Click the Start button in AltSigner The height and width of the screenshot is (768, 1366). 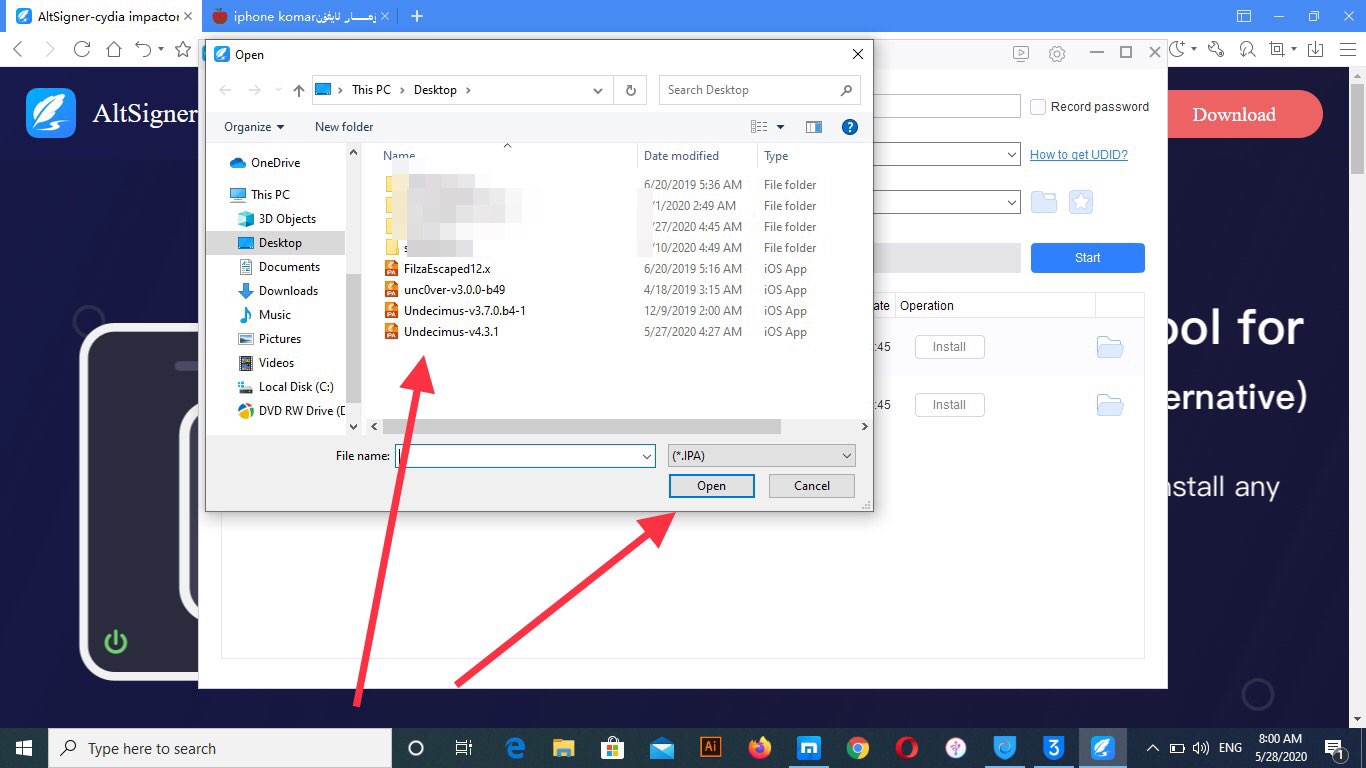tap(1088, 258)
